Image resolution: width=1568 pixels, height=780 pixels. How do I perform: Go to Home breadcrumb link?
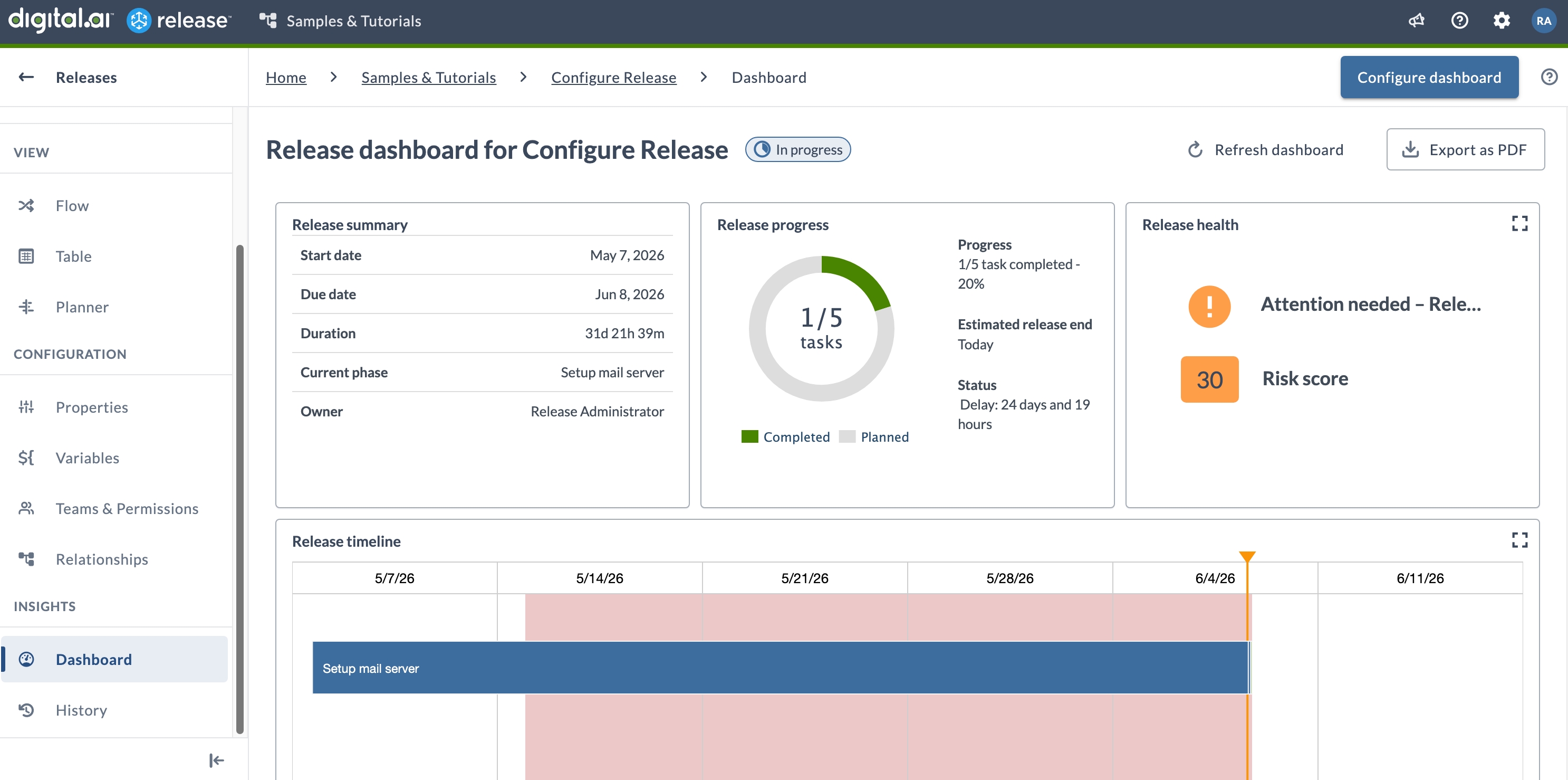coord(286,78)
